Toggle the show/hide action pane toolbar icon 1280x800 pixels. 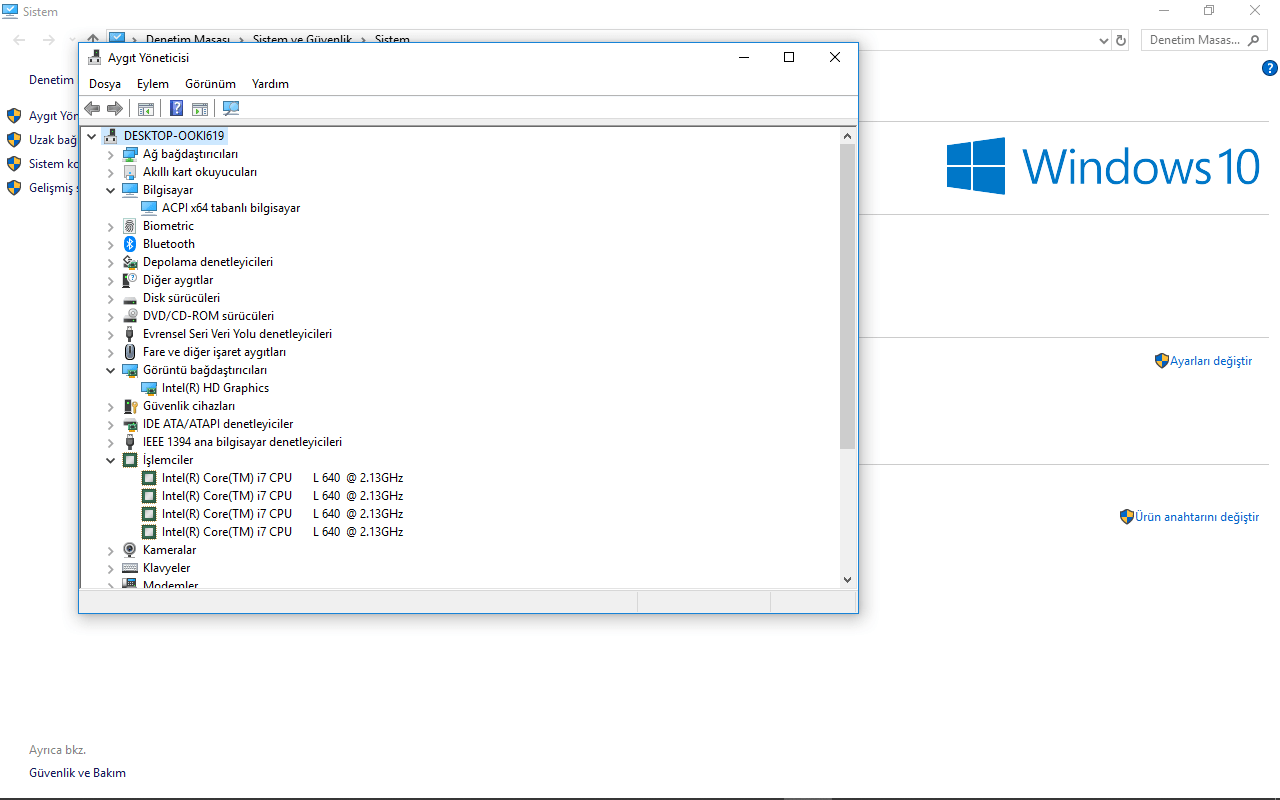point(200,108)
